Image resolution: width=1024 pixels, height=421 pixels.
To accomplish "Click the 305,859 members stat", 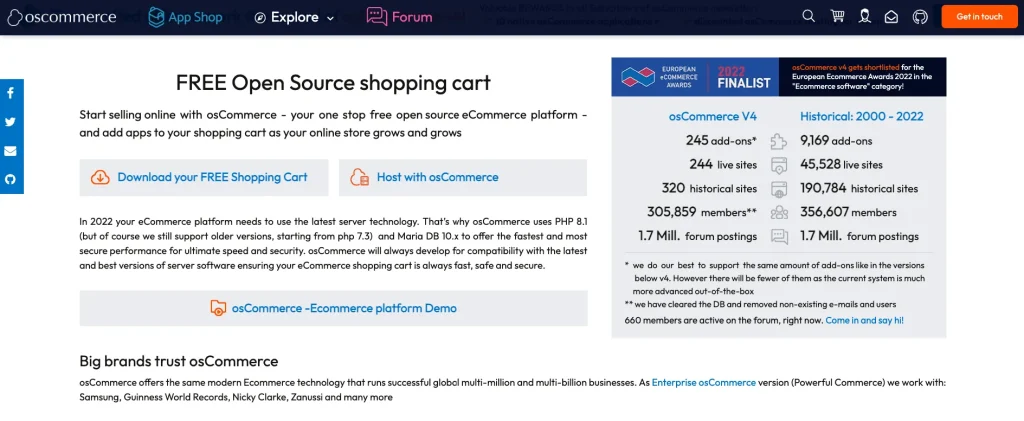I will 702,212.
